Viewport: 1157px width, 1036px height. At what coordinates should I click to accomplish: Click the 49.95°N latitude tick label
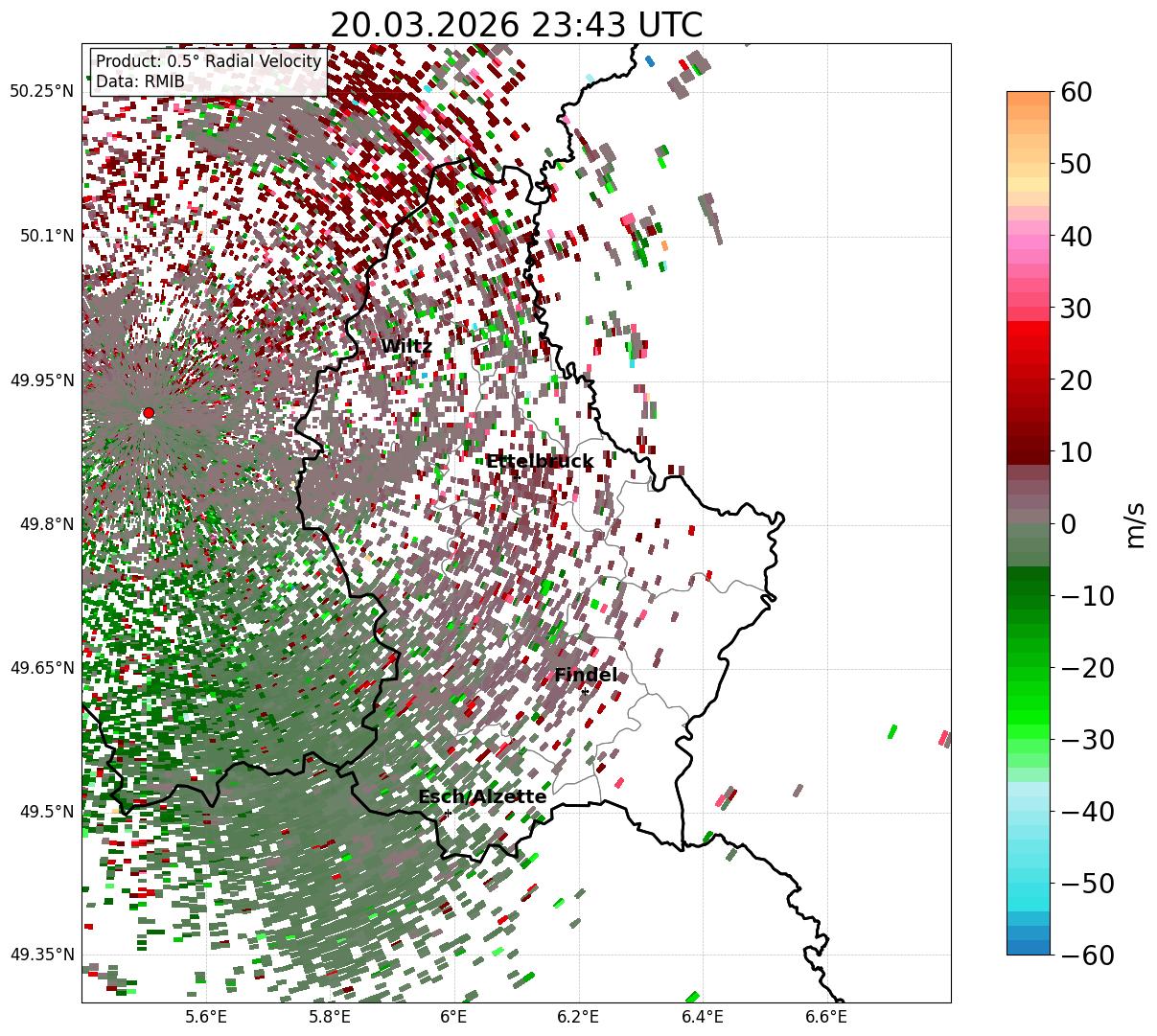tap(42, 380)
